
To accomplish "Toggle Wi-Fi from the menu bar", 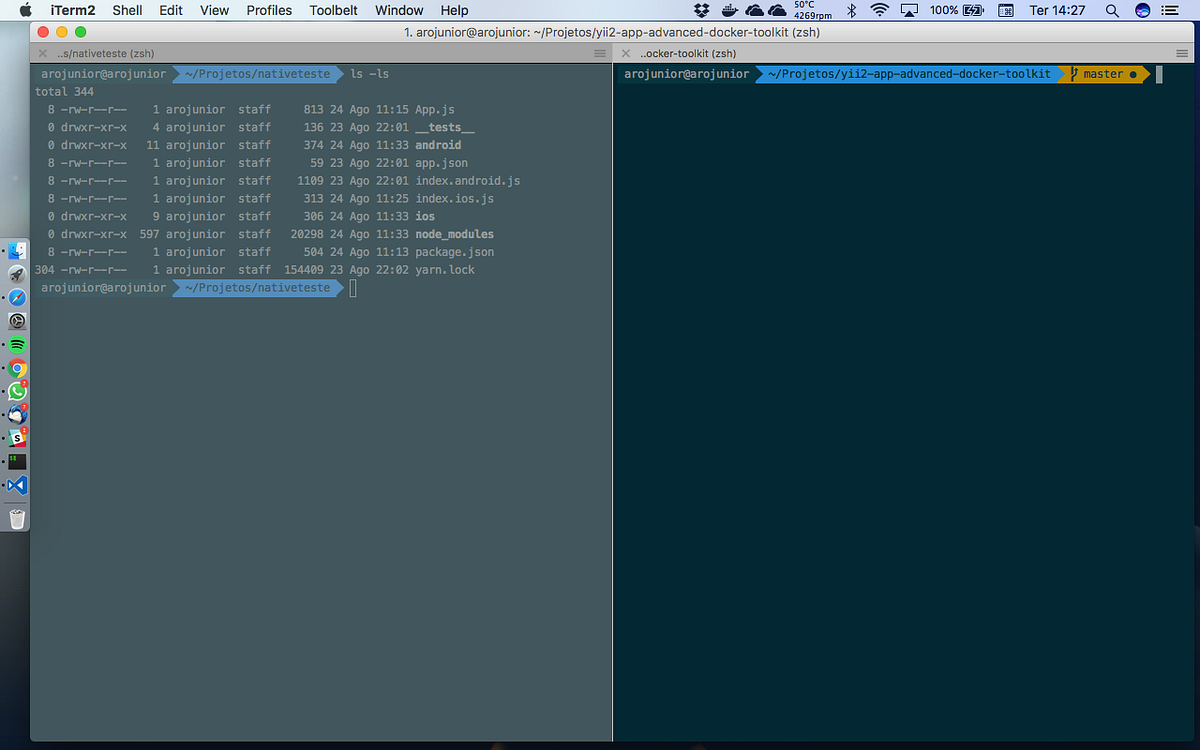I will pos(880,10).
